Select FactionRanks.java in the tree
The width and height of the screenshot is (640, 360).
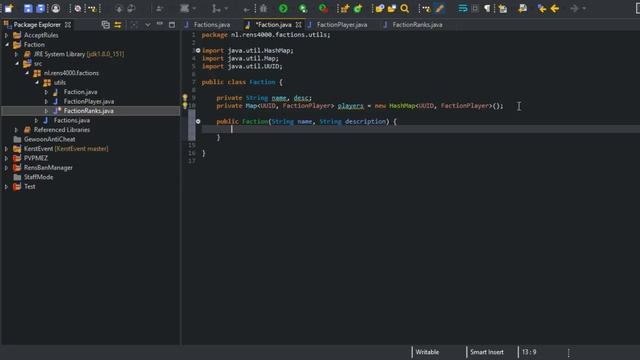(89, 111)
